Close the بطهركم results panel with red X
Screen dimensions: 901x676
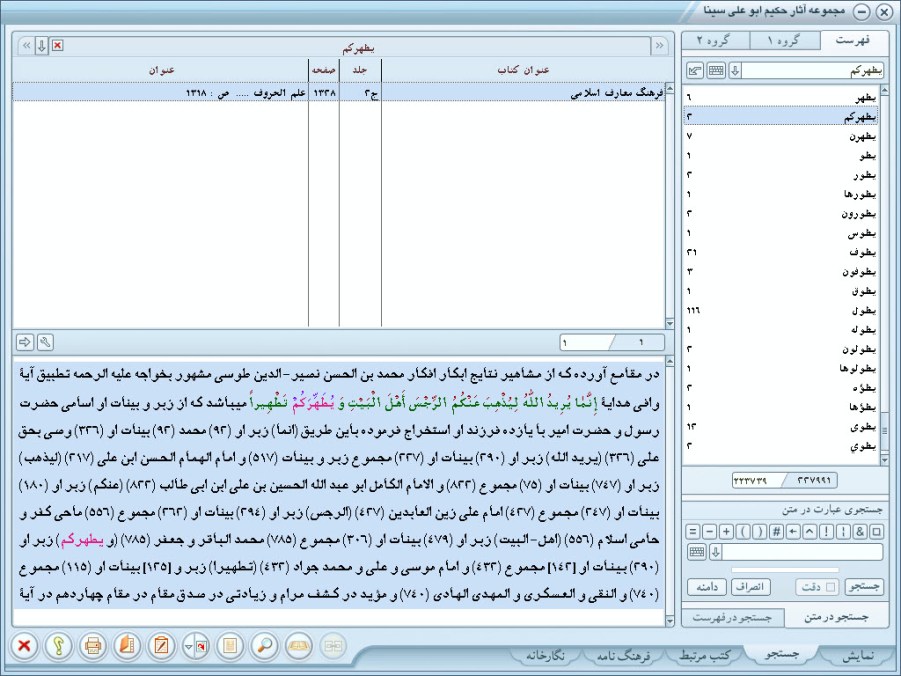point(57,46)
